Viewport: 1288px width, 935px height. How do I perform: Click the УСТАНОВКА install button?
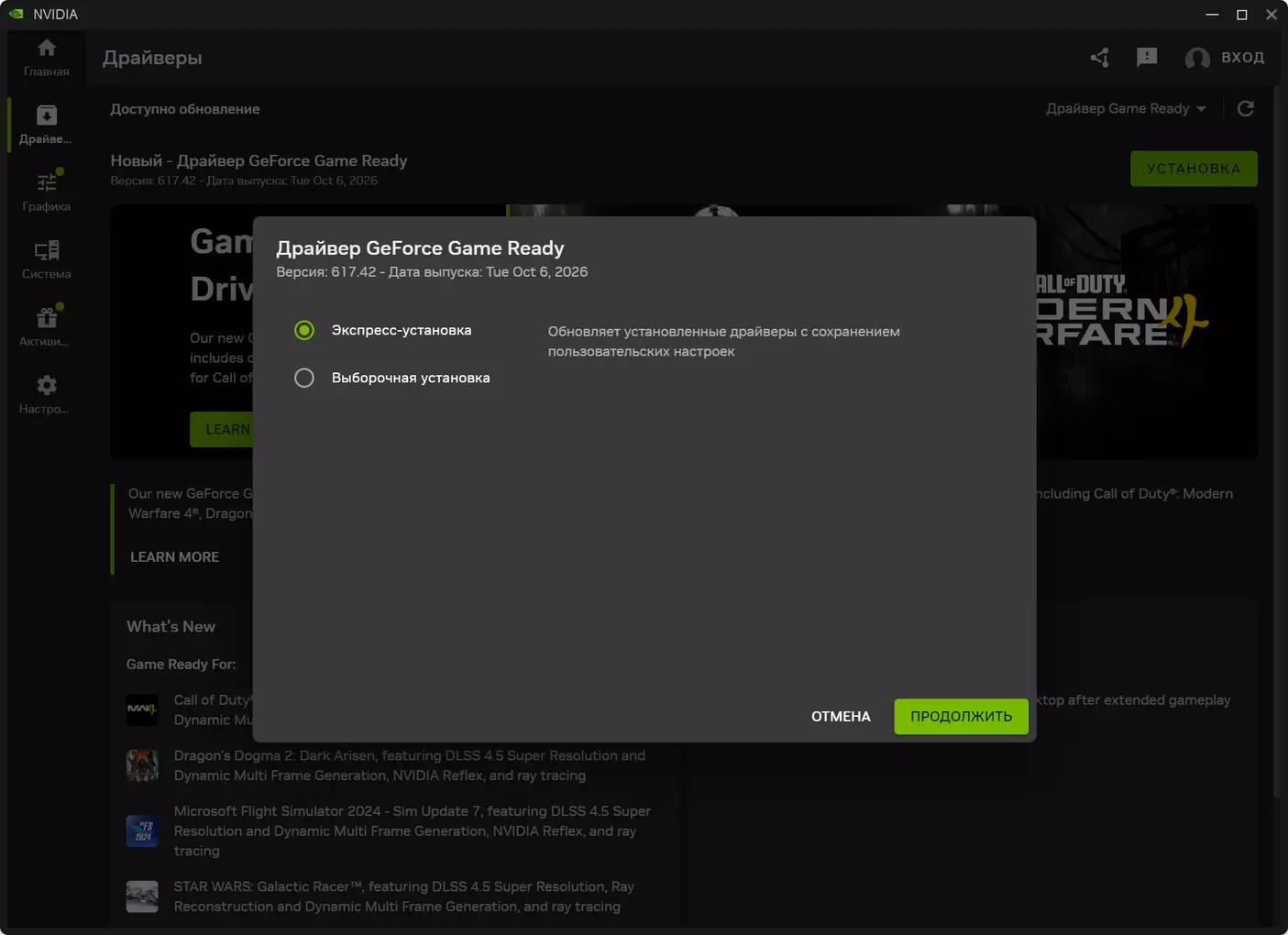coord(1194,169)
